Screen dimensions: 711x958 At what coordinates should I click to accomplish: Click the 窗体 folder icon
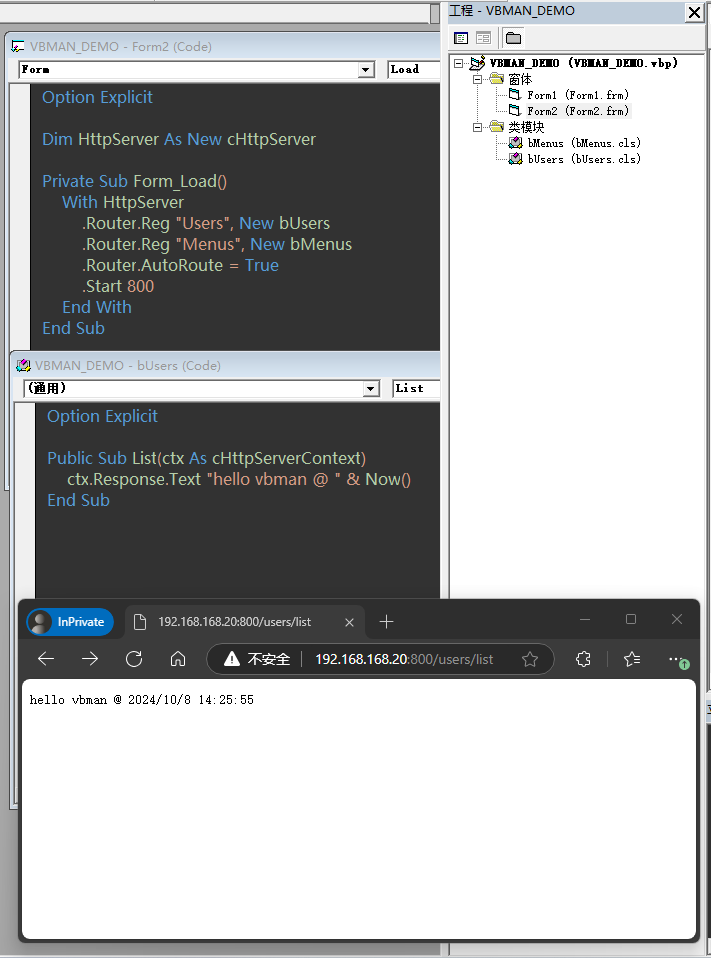tap(497, 79)
